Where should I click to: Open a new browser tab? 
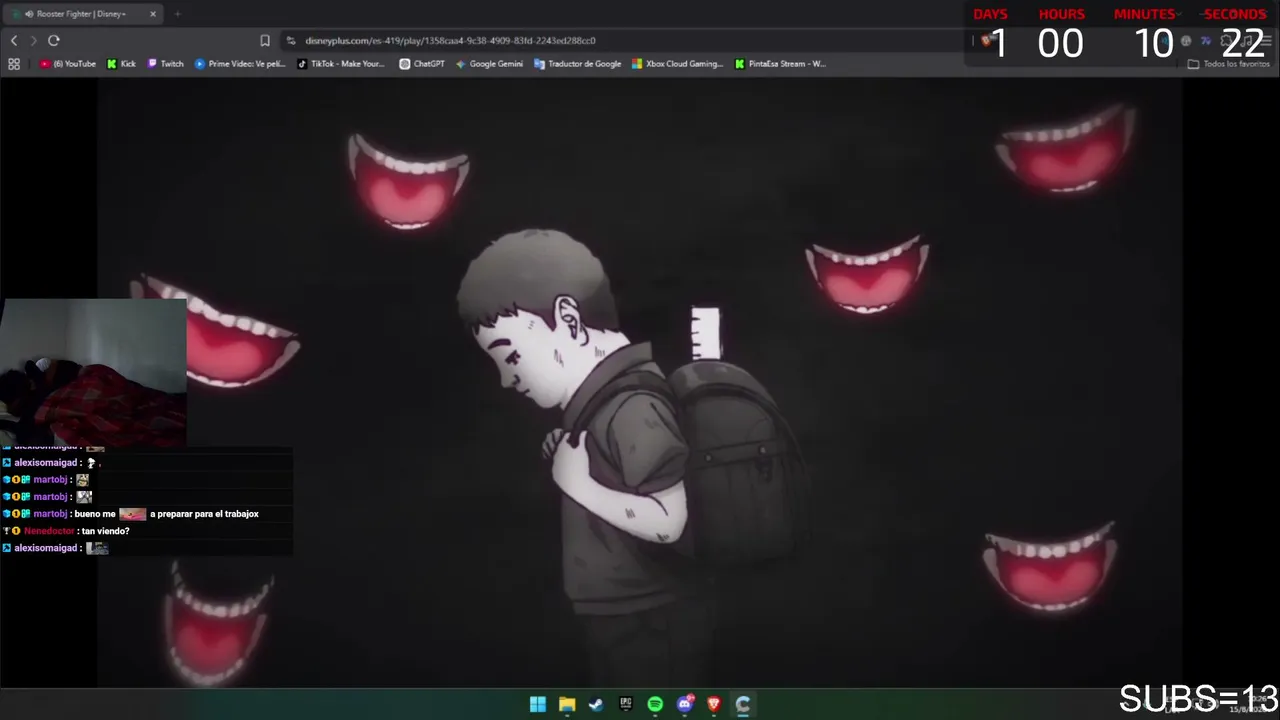[177, 14]
